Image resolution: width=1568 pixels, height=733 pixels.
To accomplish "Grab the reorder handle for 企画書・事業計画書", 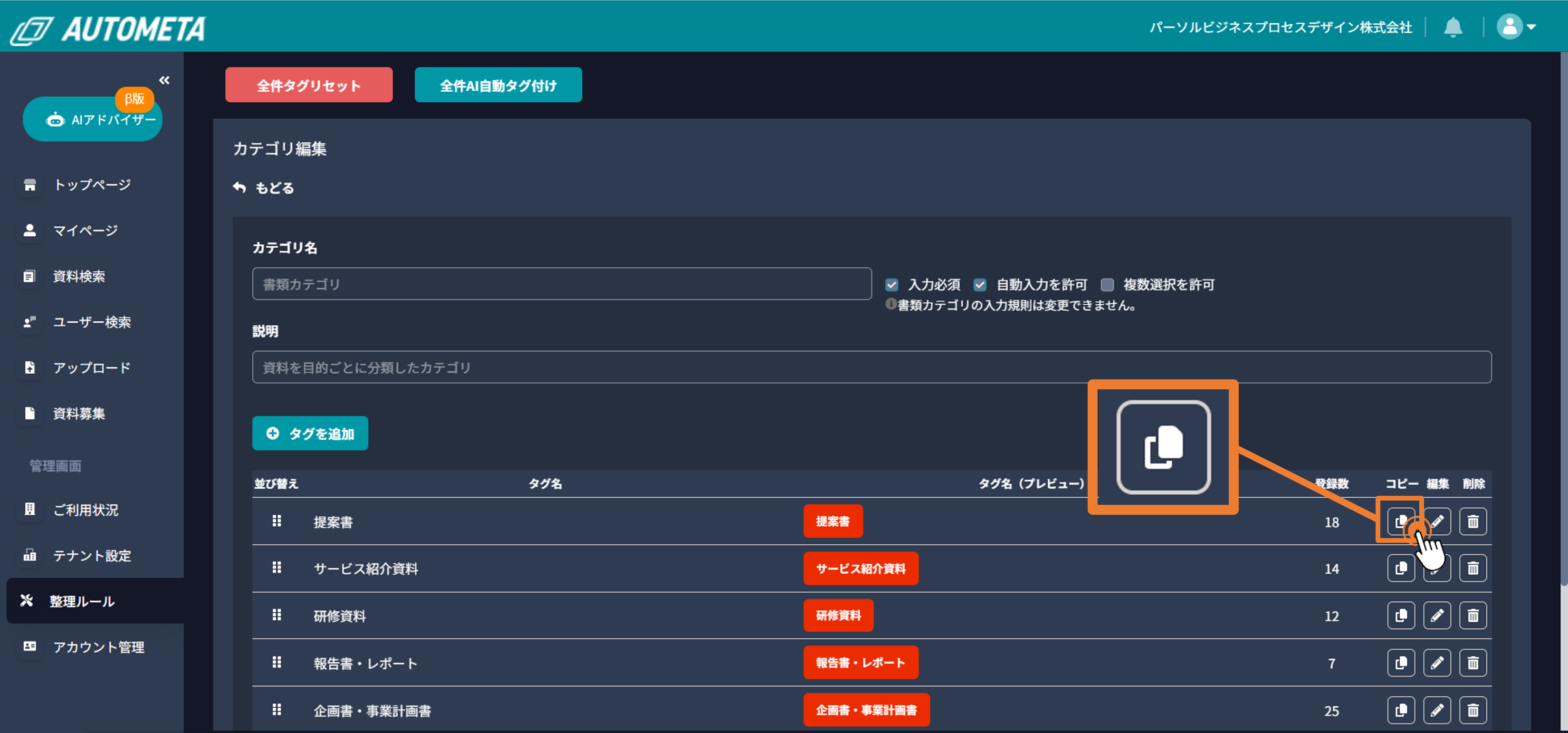I will coord(277,710).
